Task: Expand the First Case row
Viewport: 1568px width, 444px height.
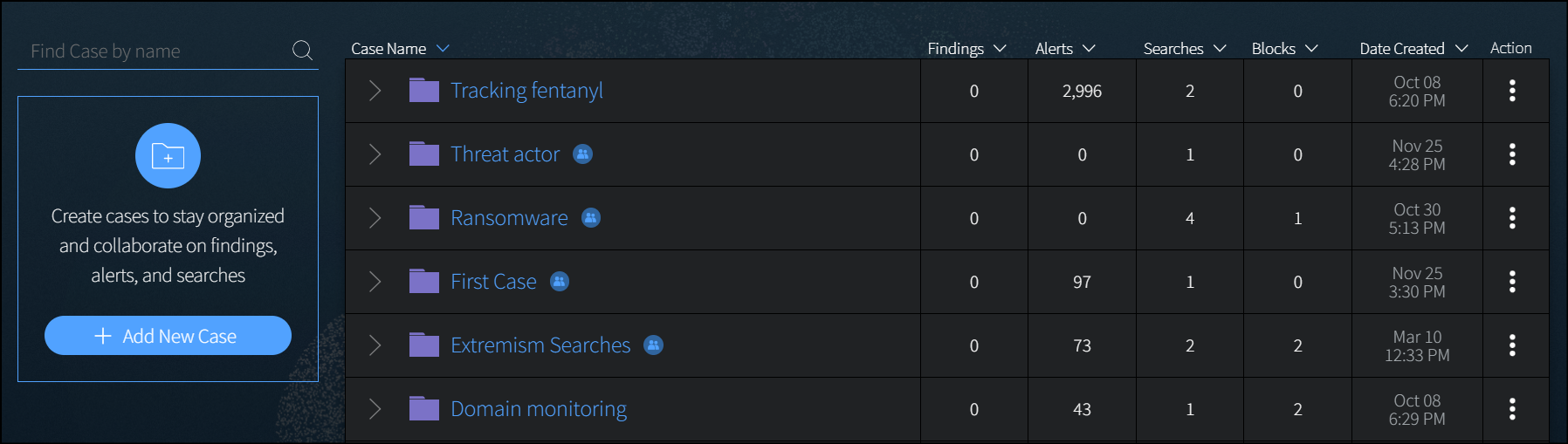Action: [375, 282]
